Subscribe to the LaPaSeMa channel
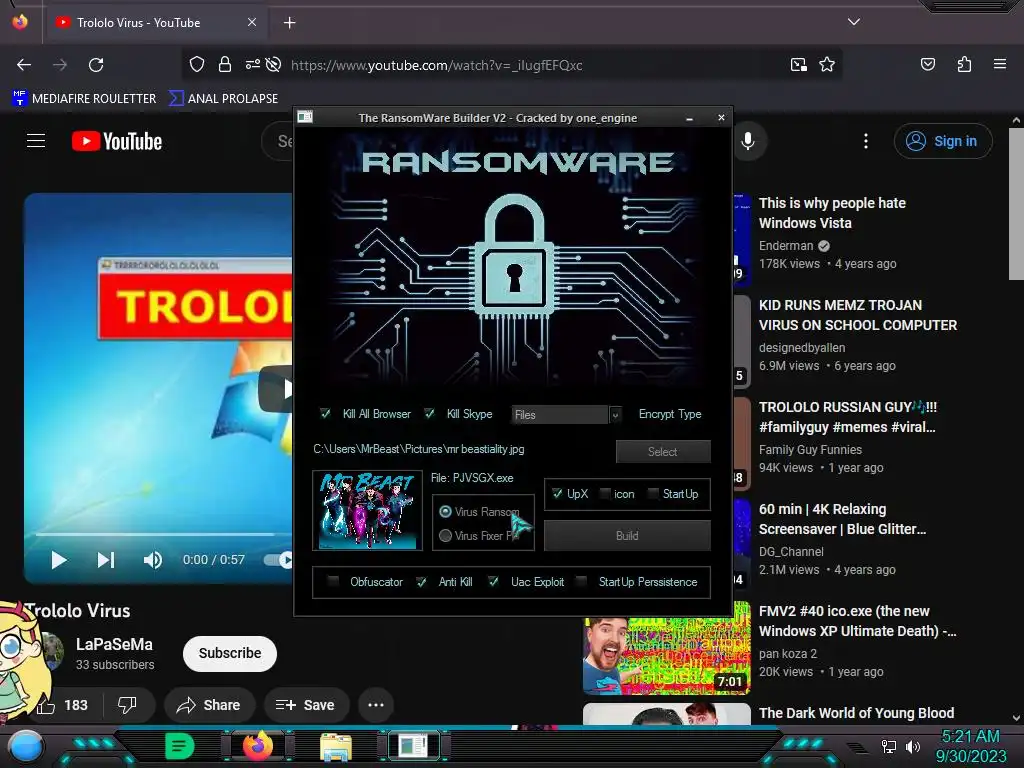This screenshot has height=768, width=1024. coord(230,653)
